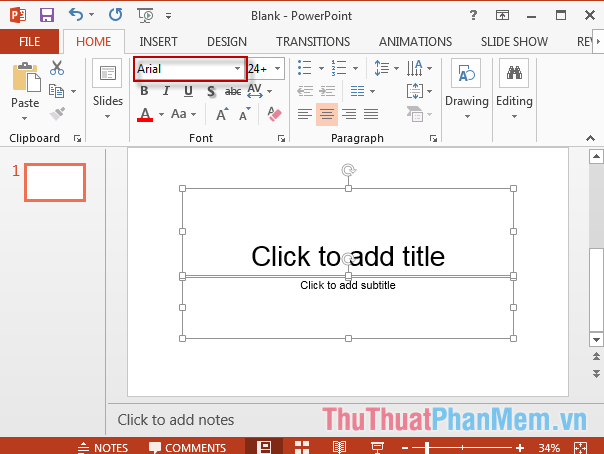This screenshot has height=454, width=604.
Task: Switch to the INSERT tab
Action: (x=158, y=42)
